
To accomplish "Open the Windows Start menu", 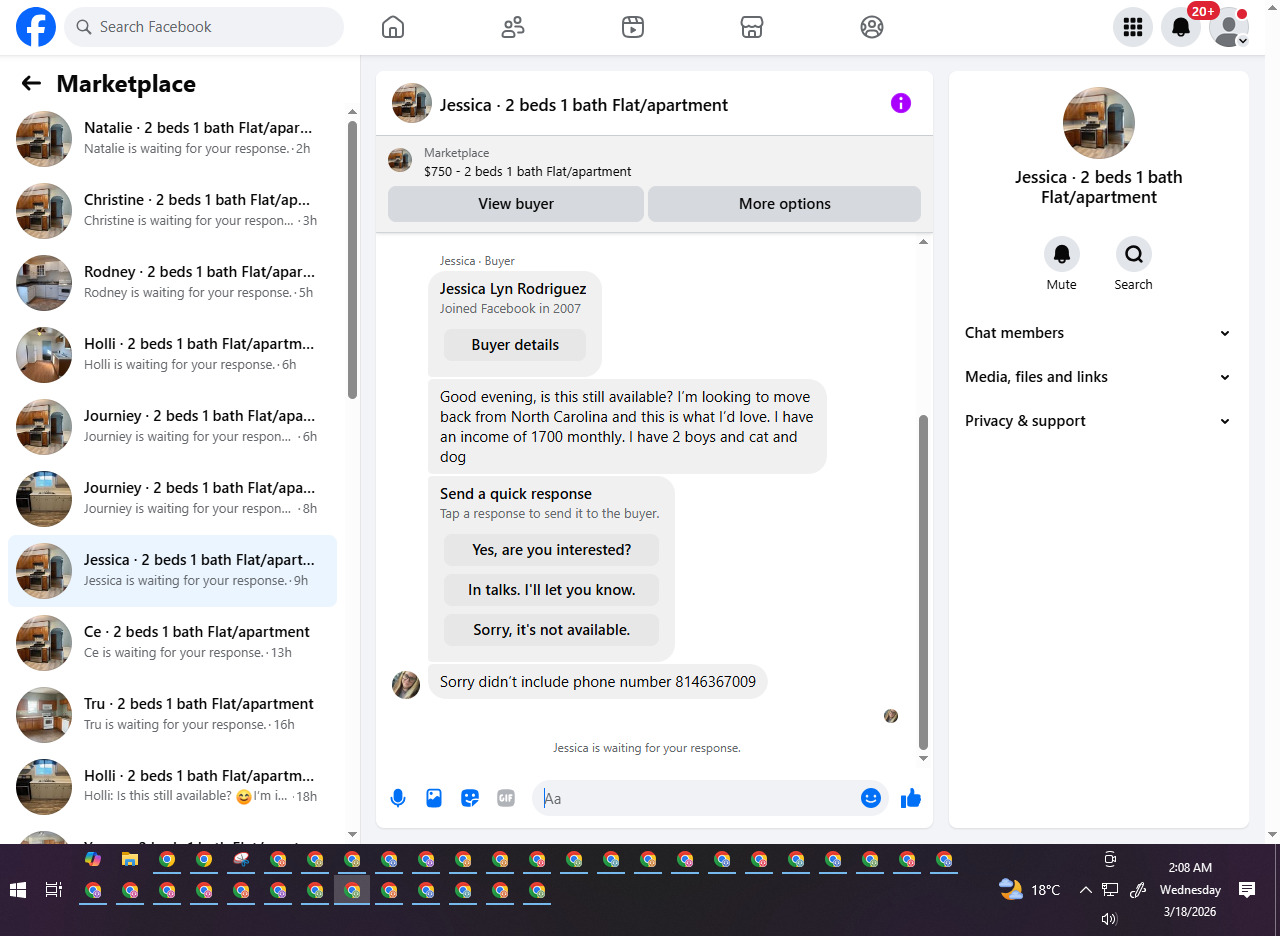I will click(18, 890).
